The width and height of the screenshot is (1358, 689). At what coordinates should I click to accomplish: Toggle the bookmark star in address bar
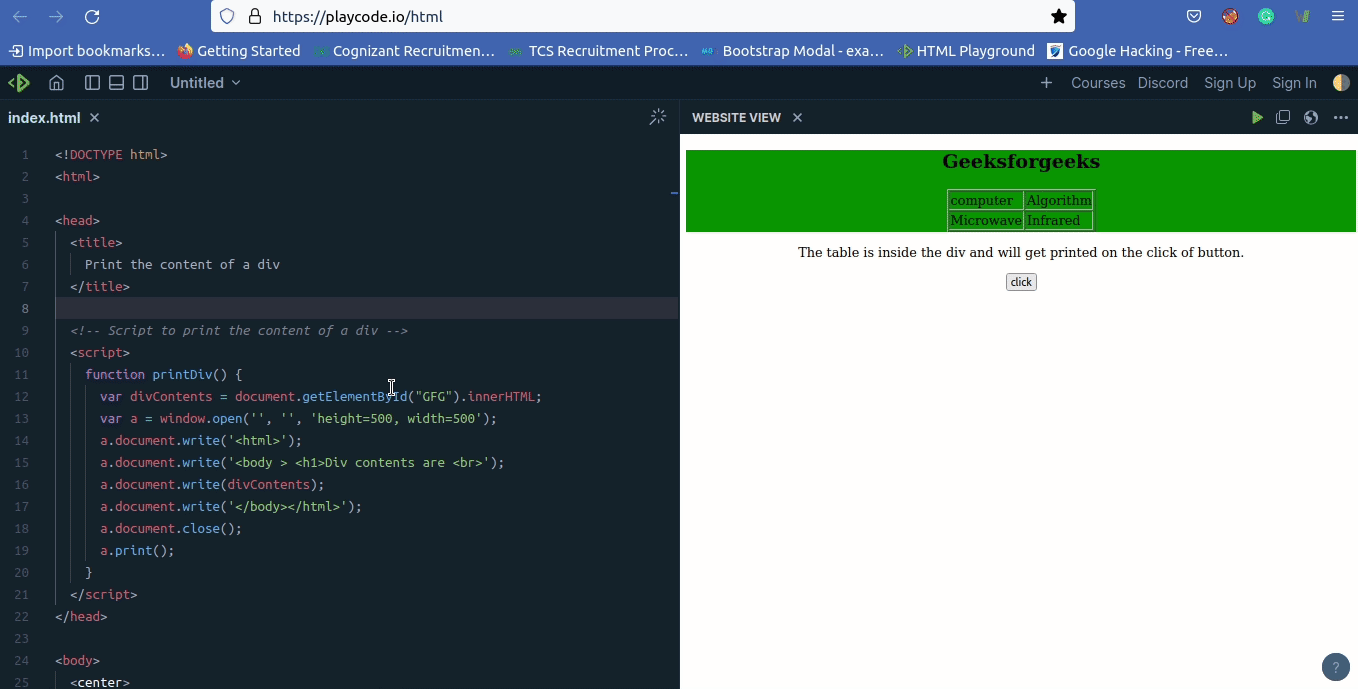point(1057,16)
